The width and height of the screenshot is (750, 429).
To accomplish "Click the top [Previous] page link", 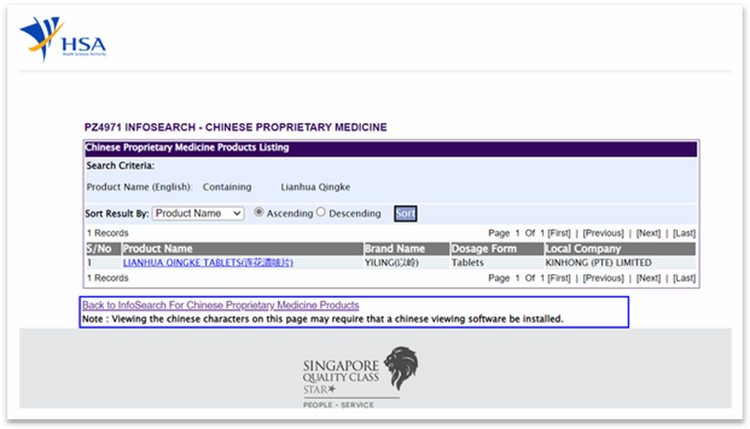I will [x=603, y=233].
